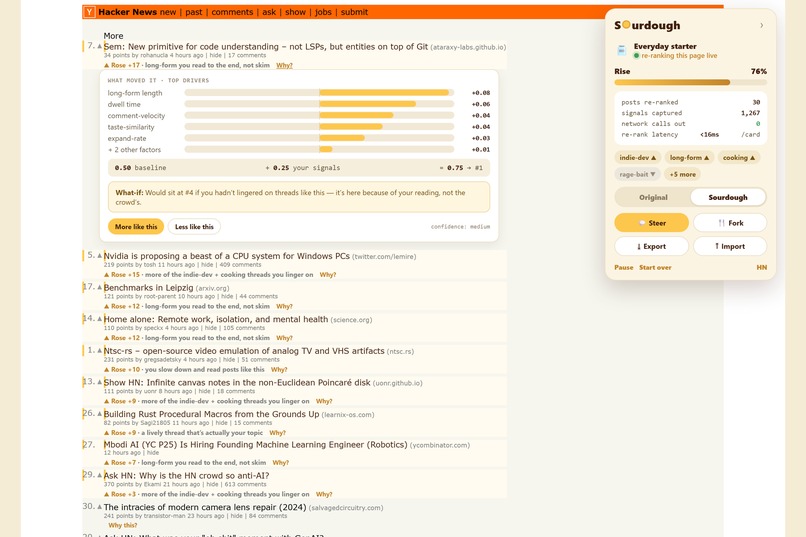Image resolution: width=806 pixels, height=537 pixels.
Task: Click Less like this button
Action: coord(194,227)
